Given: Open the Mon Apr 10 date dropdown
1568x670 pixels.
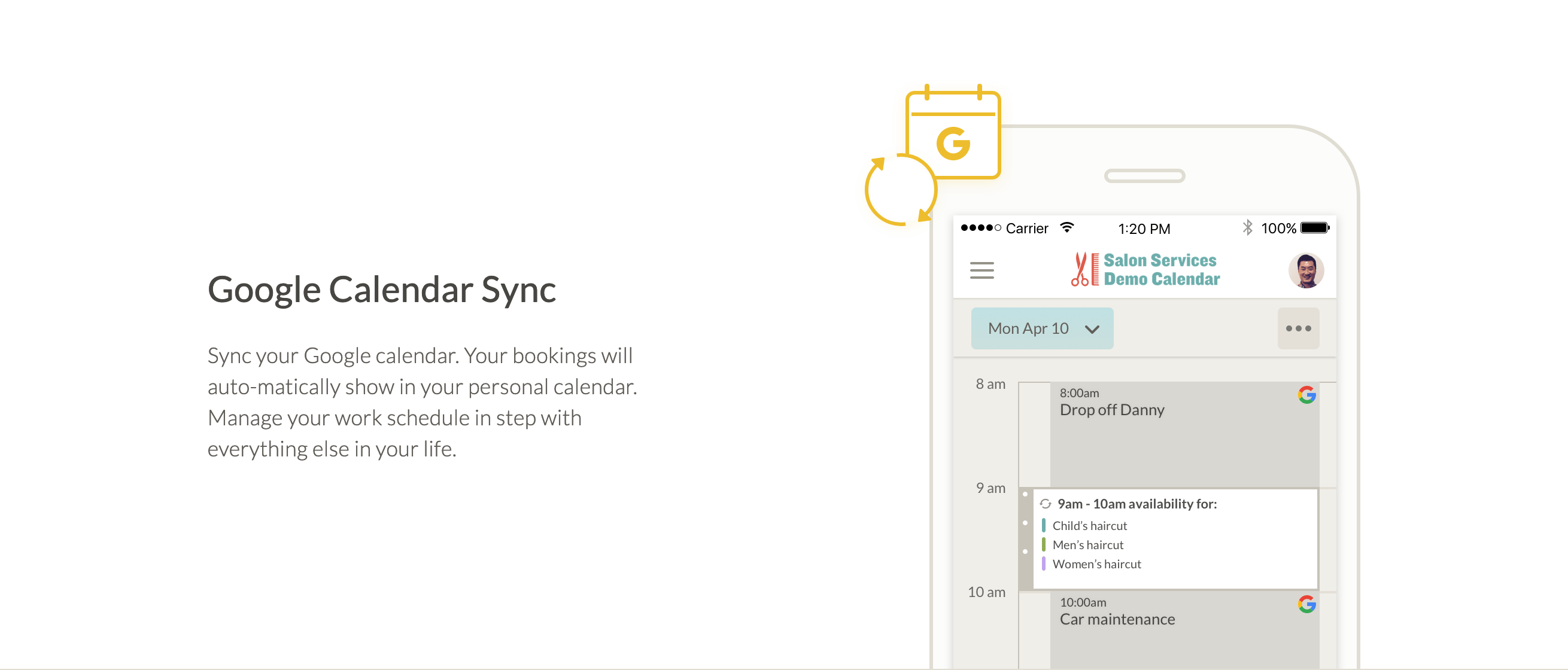Looking at the screenshot, I should [x=1041, y=328].
